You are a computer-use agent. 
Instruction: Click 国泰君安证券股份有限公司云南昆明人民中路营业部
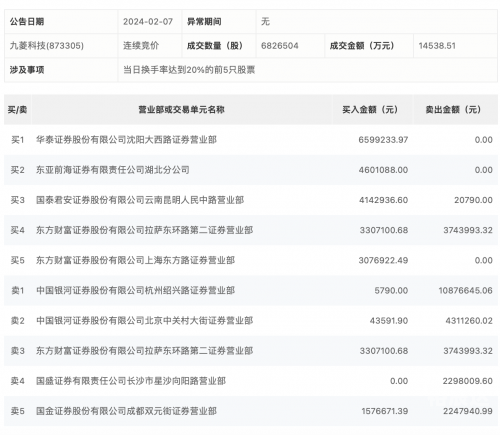click(140, 200)
